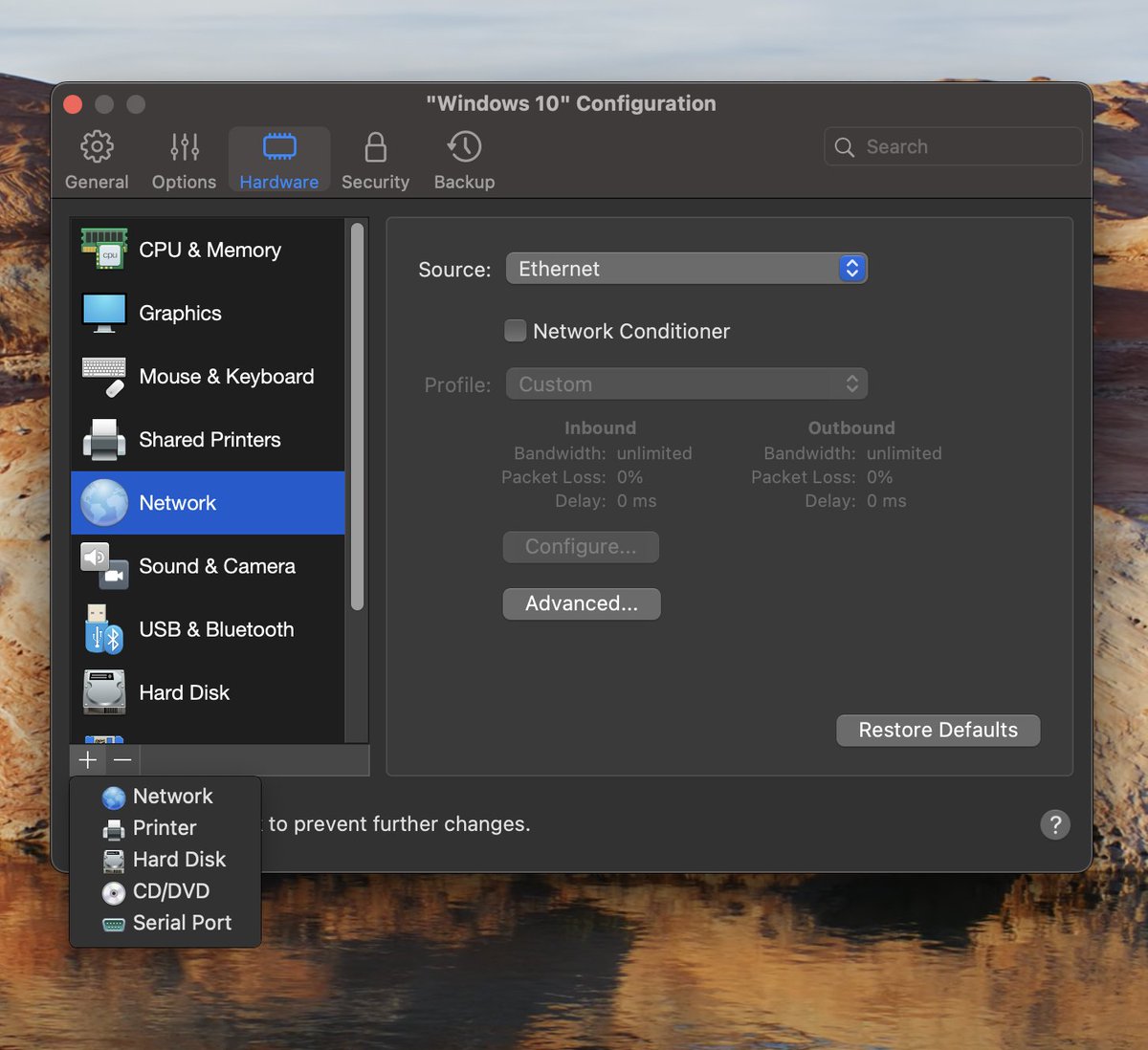Choose Printer from the add-device menu

coord(165,828)
